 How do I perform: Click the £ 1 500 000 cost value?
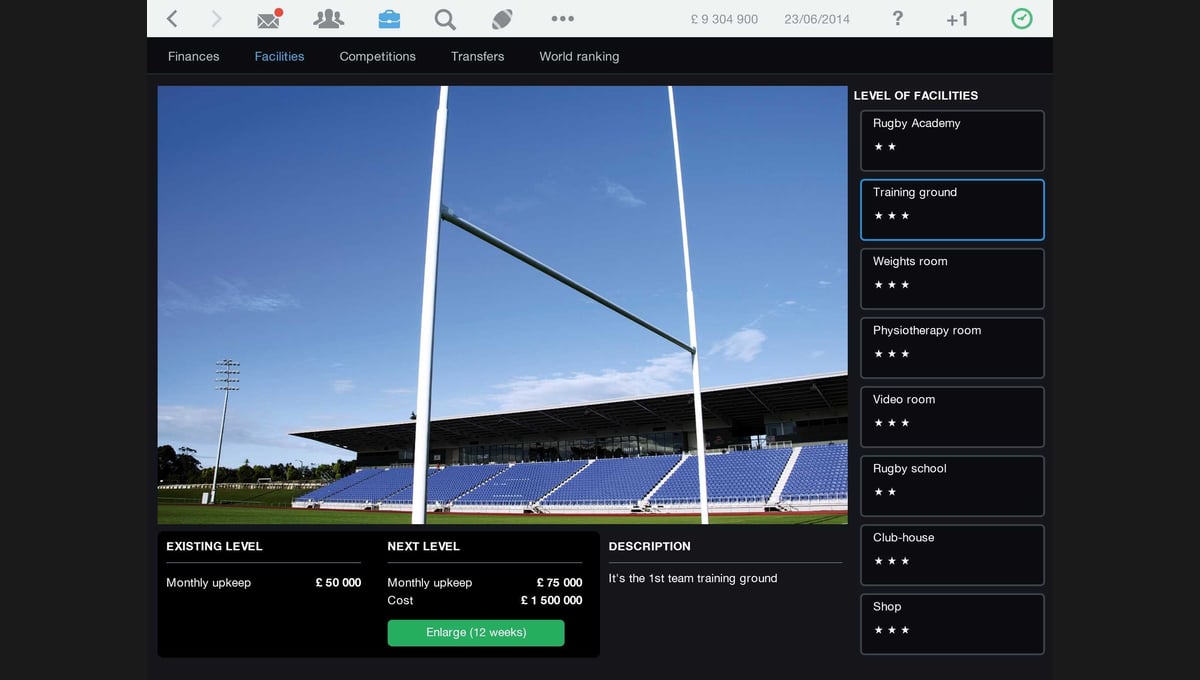click(551, 600)
